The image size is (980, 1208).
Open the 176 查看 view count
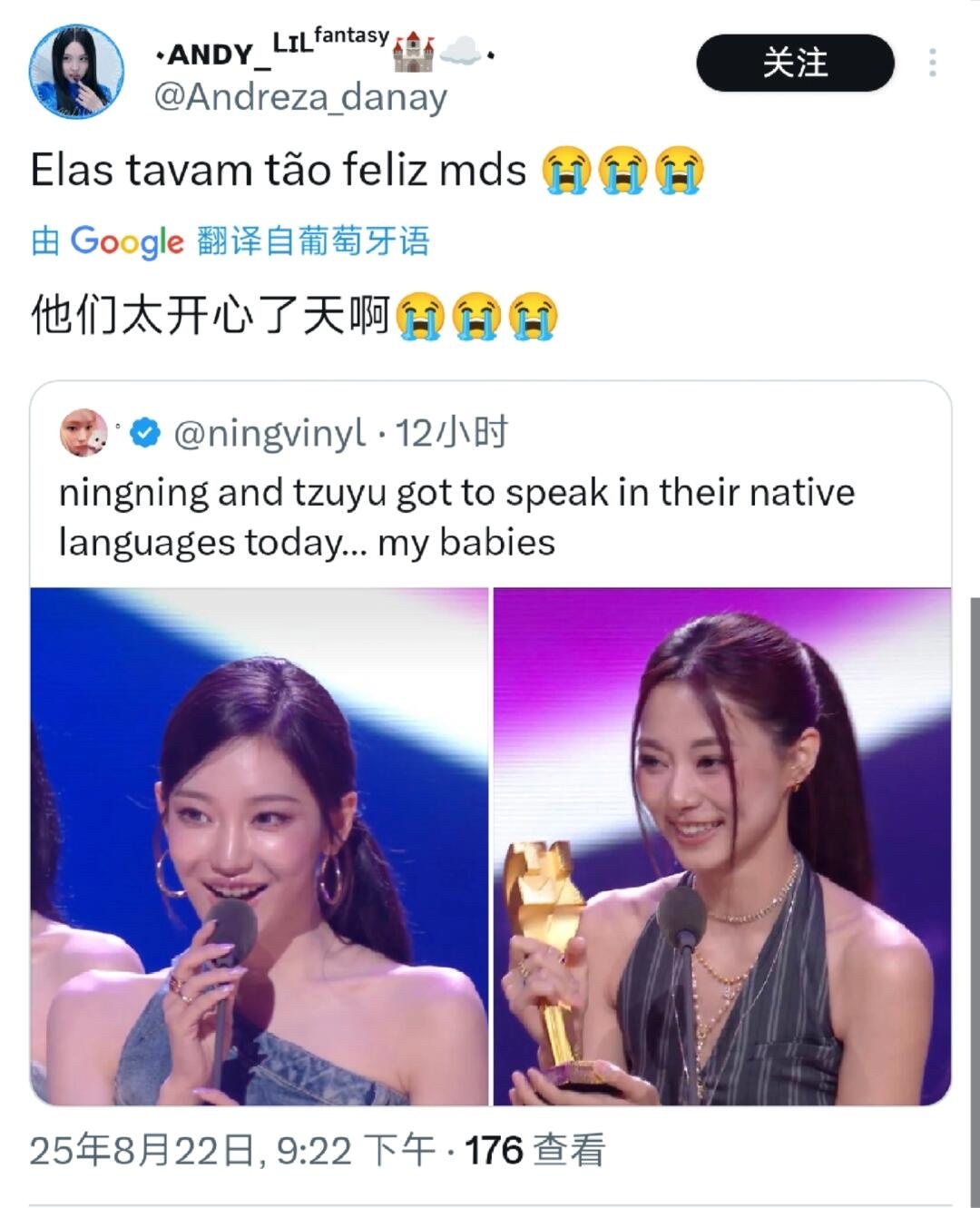click(x=534, y=1151)
